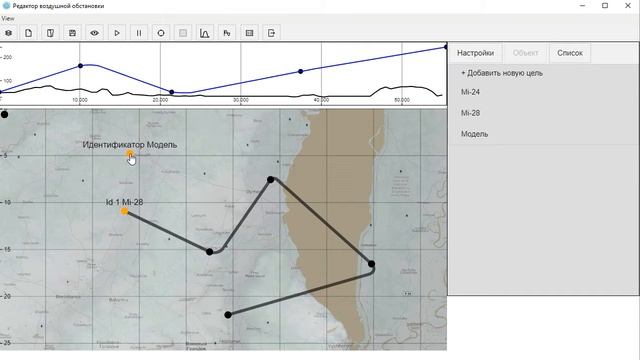Click the export/exit arrow icon
The image size is (640, 360).
tap(271, 33)
